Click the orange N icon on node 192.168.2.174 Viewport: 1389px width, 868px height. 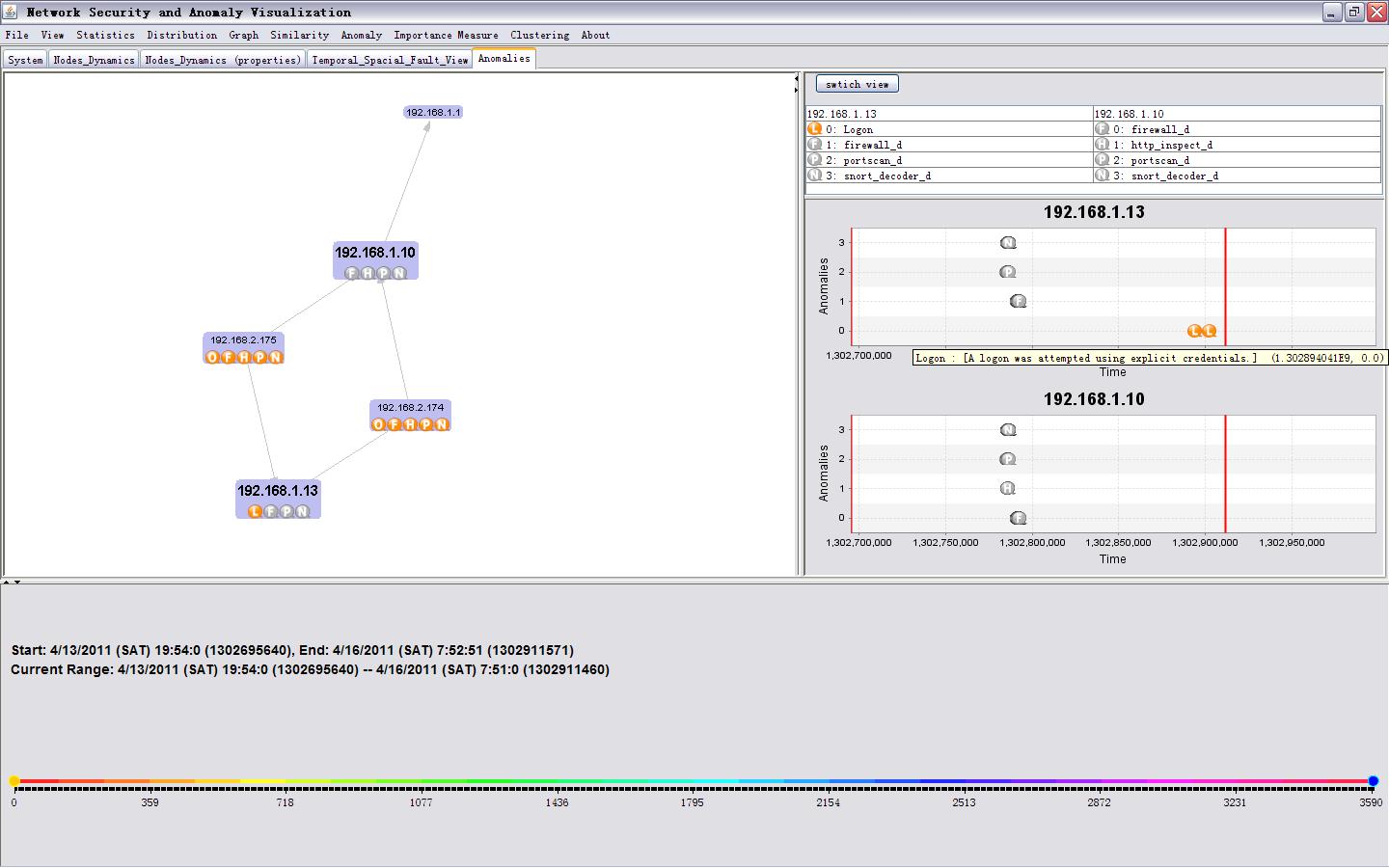[442, 424]
